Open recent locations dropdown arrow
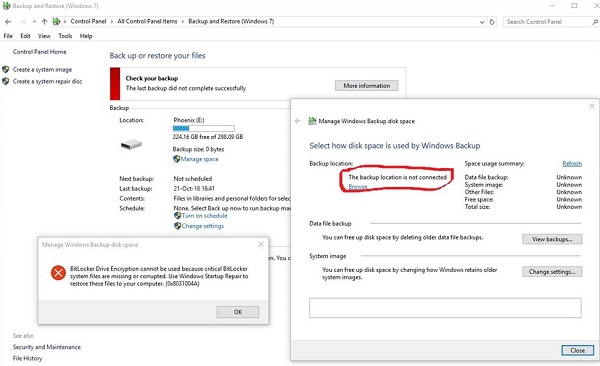Image resolution: width=600 pixels, height=366 pixels. (x=34, y=22)
